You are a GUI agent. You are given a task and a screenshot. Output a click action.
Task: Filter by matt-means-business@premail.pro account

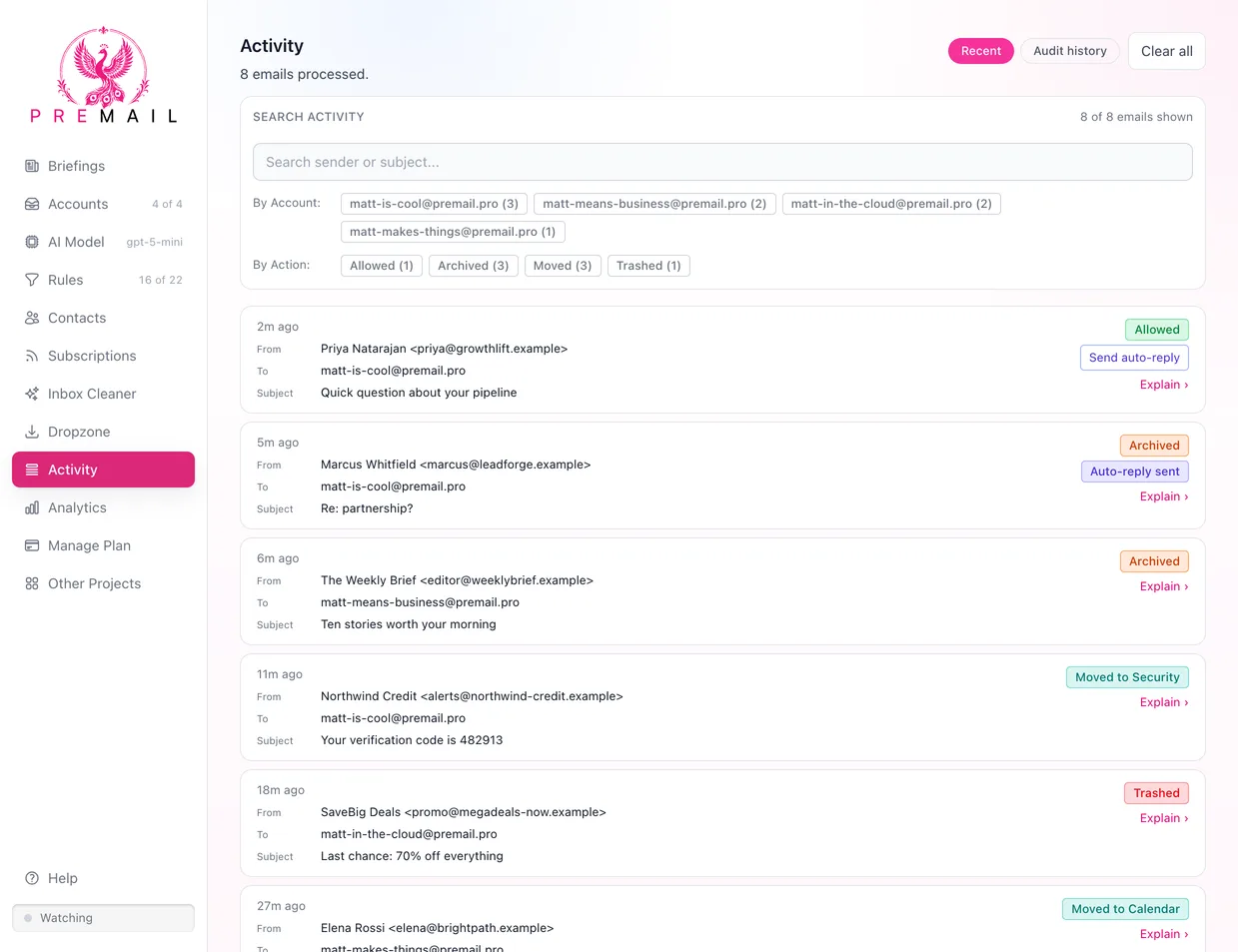pyautogui.click(x=654, y=204)
